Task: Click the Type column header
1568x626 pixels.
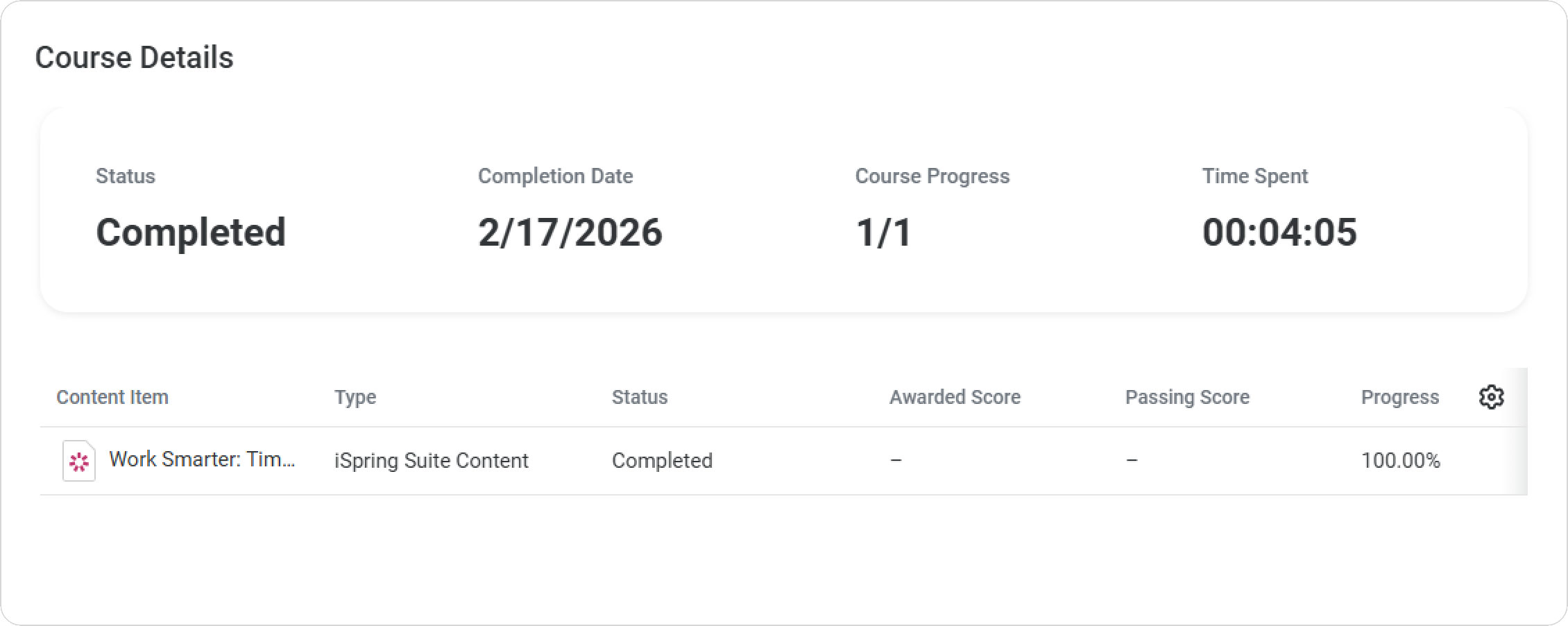Action: click(355, 397)
